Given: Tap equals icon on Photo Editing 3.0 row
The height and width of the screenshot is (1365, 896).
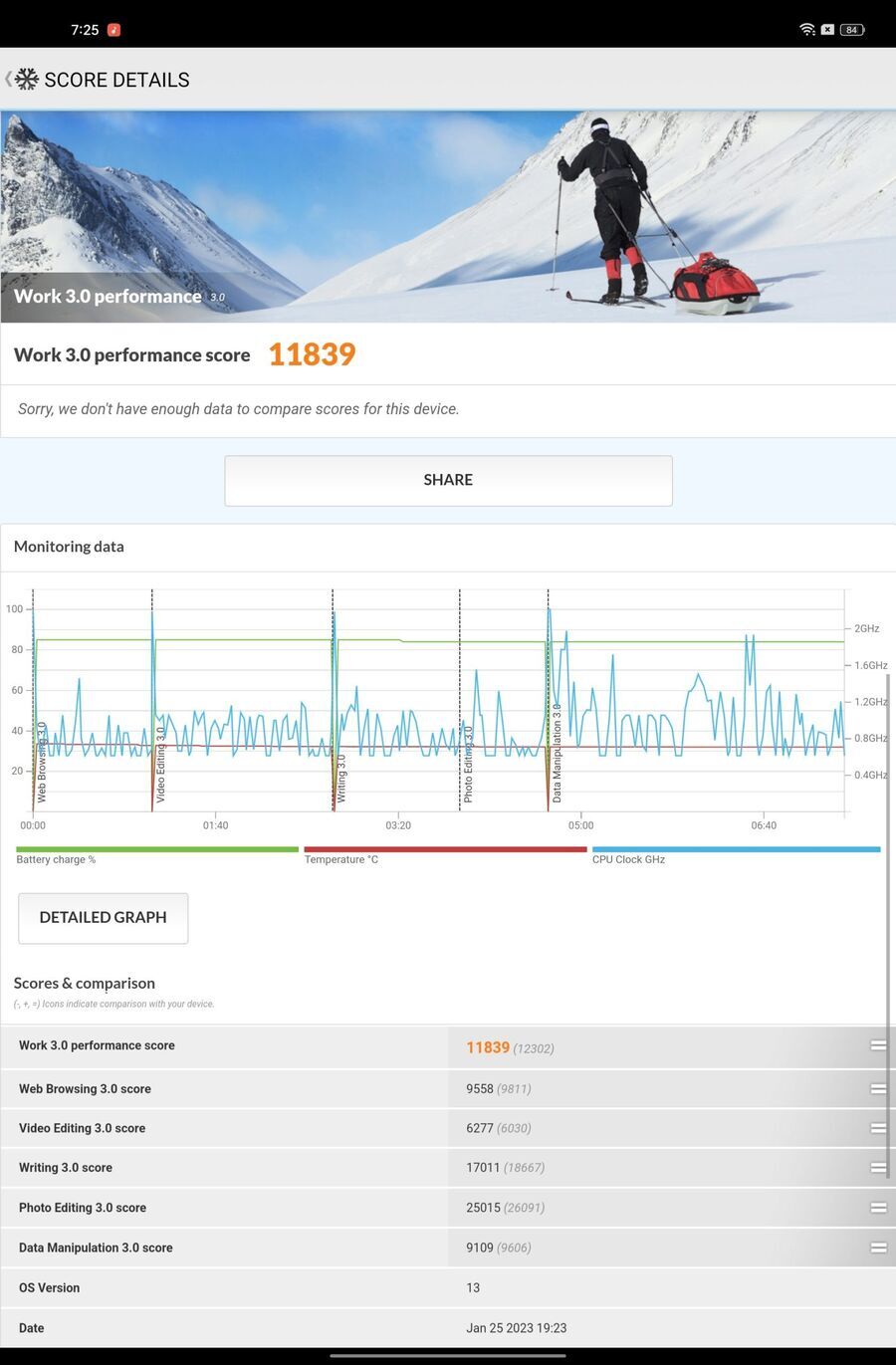Looking at the screenshot, I should [x=878, y=1208].
